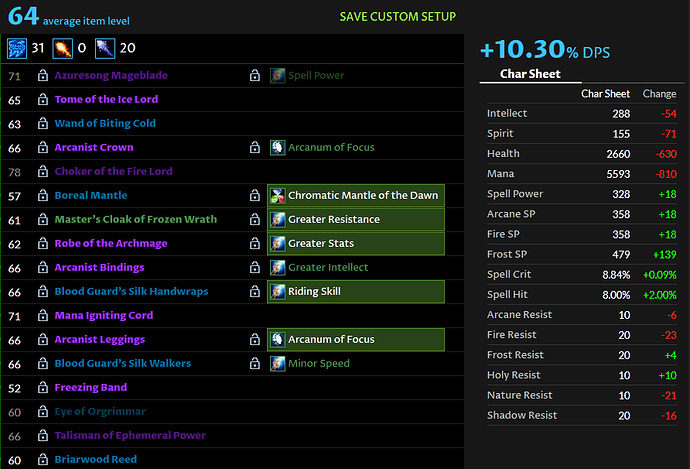Click SAVE CUSTOM SETUP
The height and width of the screenshot is (469, 690).
[398, 17]
